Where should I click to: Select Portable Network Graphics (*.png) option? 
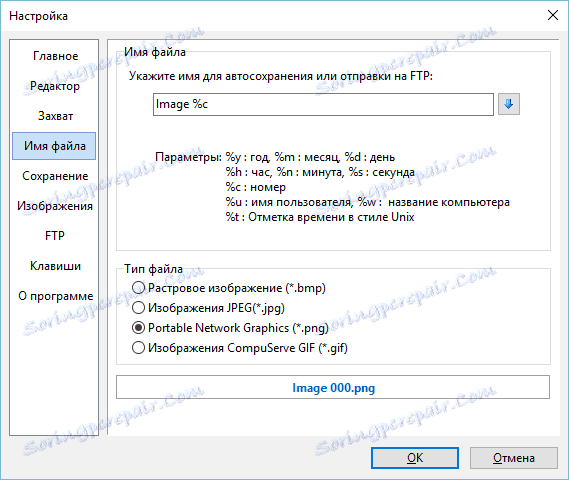pyautogui.click(x=230, y=328)
